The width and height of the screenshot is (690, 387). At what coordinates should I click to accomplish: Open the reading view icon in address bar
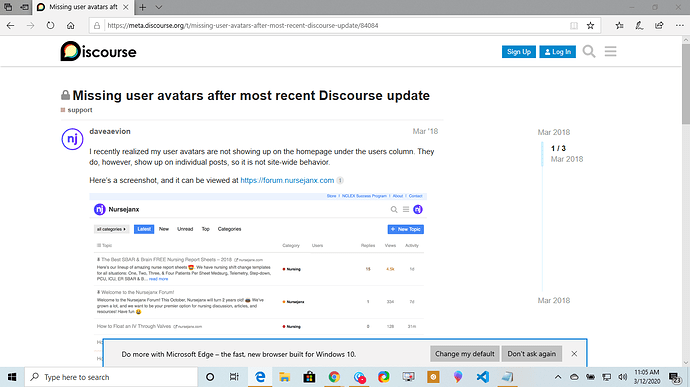click(x=574, y=26)
